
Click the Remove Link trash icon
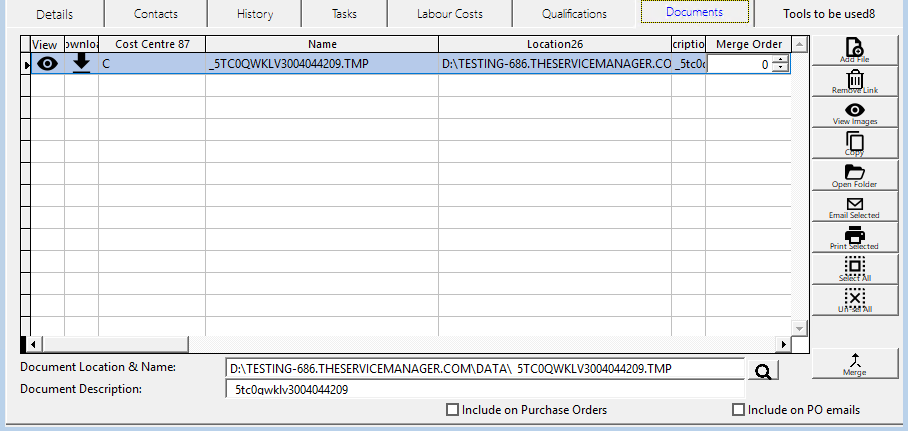click(854, 80)
